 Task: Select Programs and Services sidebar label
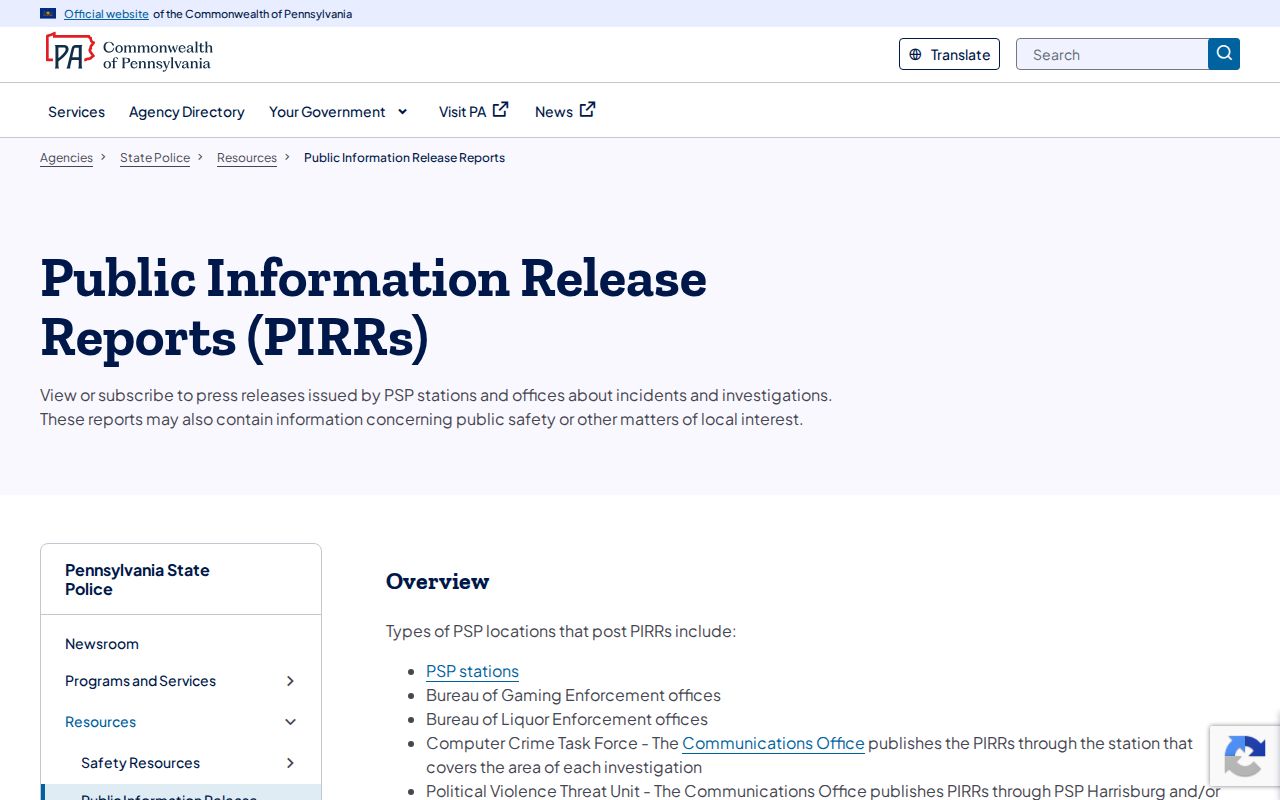coord(140,681)
